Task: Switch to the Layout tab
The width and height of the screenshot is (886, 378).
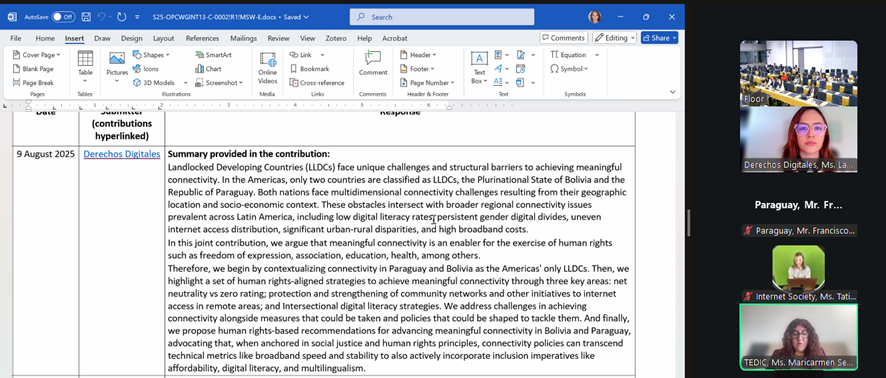Action: pyautogui.click(x=163, y=38)
